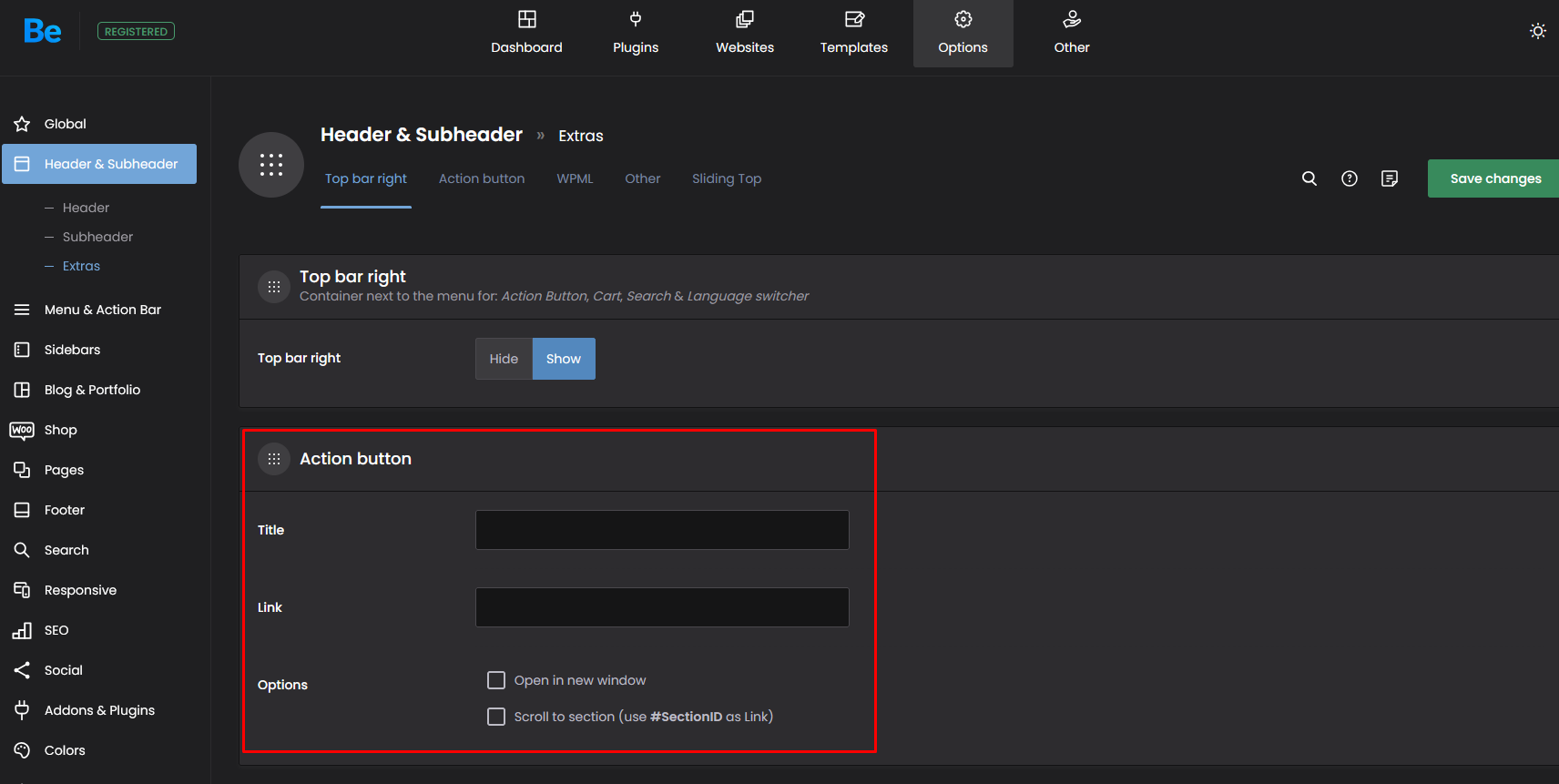Open Colors settings
The width and height of the screenshot is (1559, 784).
point(99,750)
